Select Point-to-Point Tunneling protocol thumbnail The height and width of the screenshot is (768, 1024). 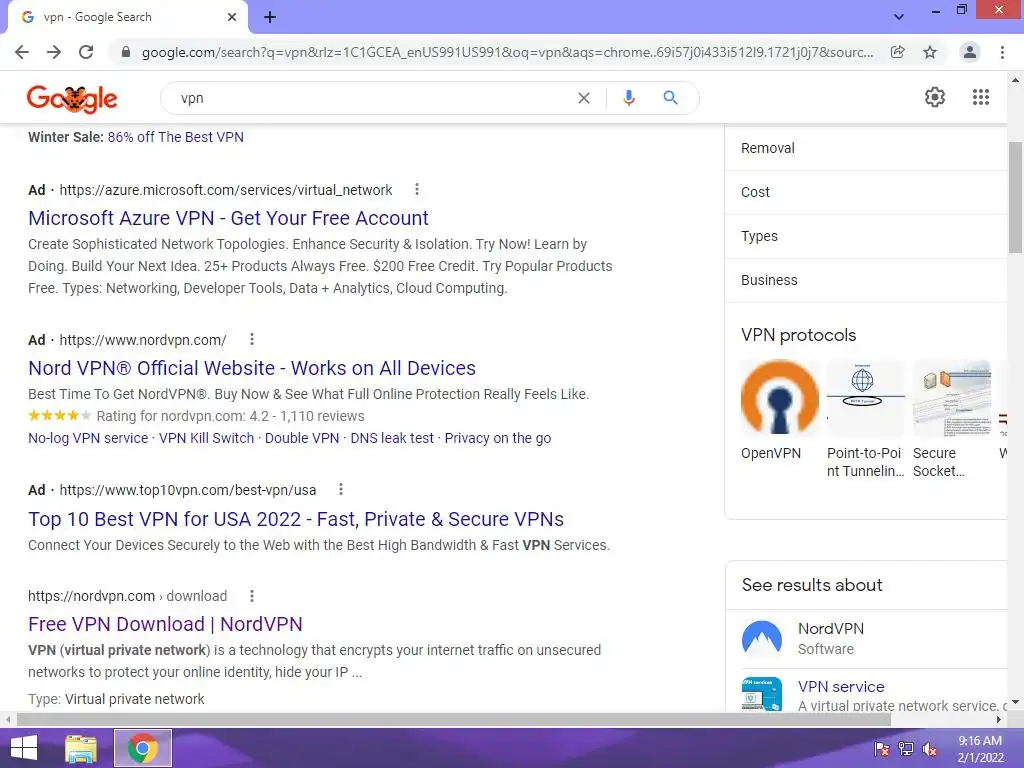(x=866, y=398)
